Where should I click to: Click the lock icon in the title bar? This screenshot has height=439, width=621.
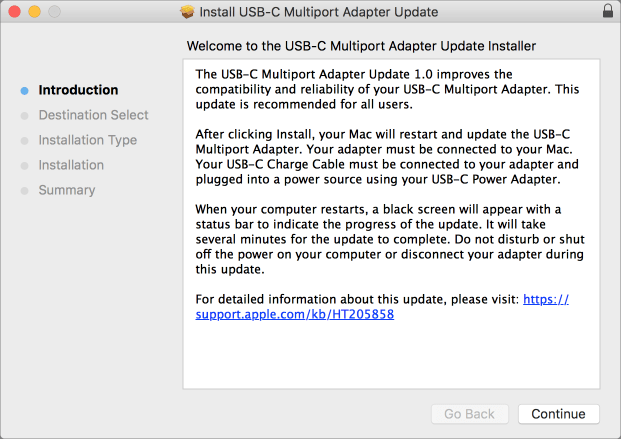[608, 11]
